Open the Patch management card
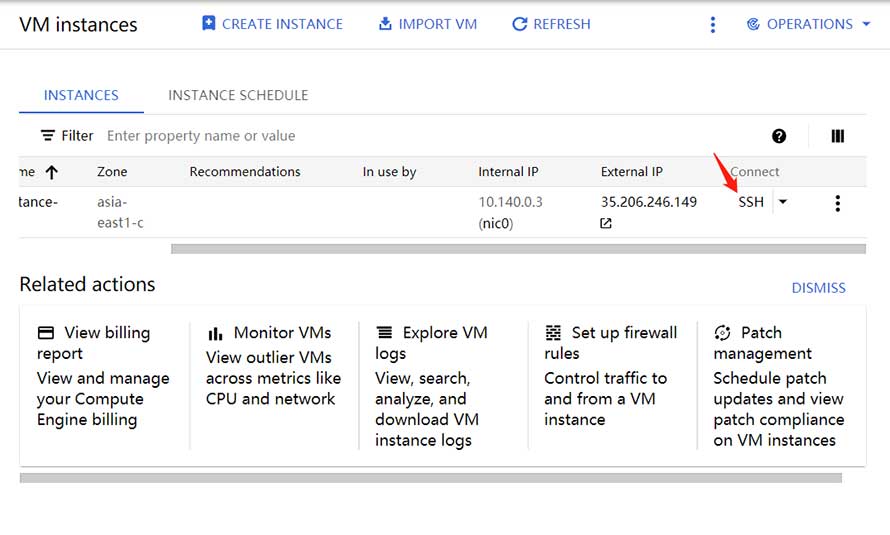 pos(779,386)
